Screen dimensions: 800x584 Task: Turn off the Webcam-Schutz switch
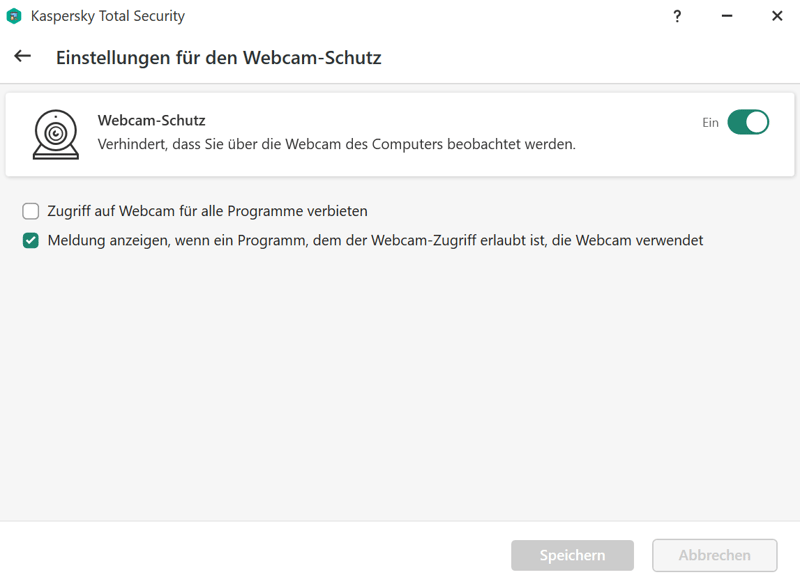point(747,122)
